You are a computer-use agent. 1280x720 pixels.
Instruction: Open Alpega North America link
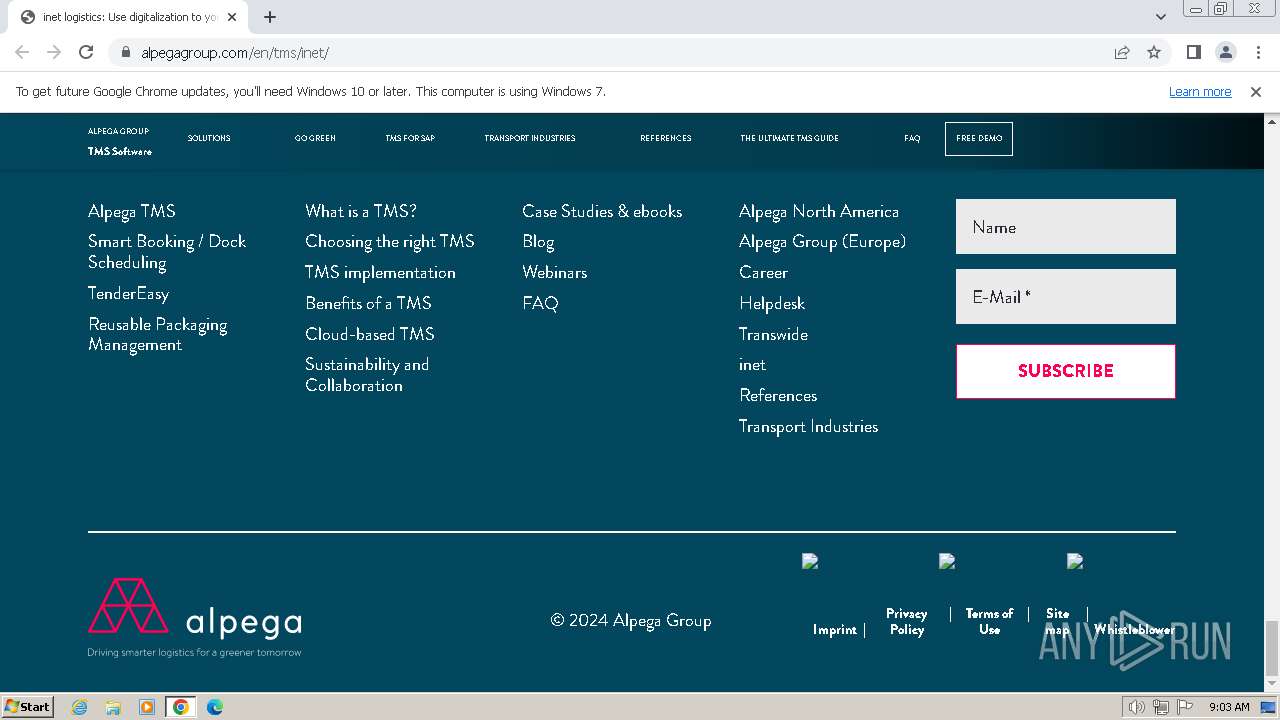coord(819,211)
